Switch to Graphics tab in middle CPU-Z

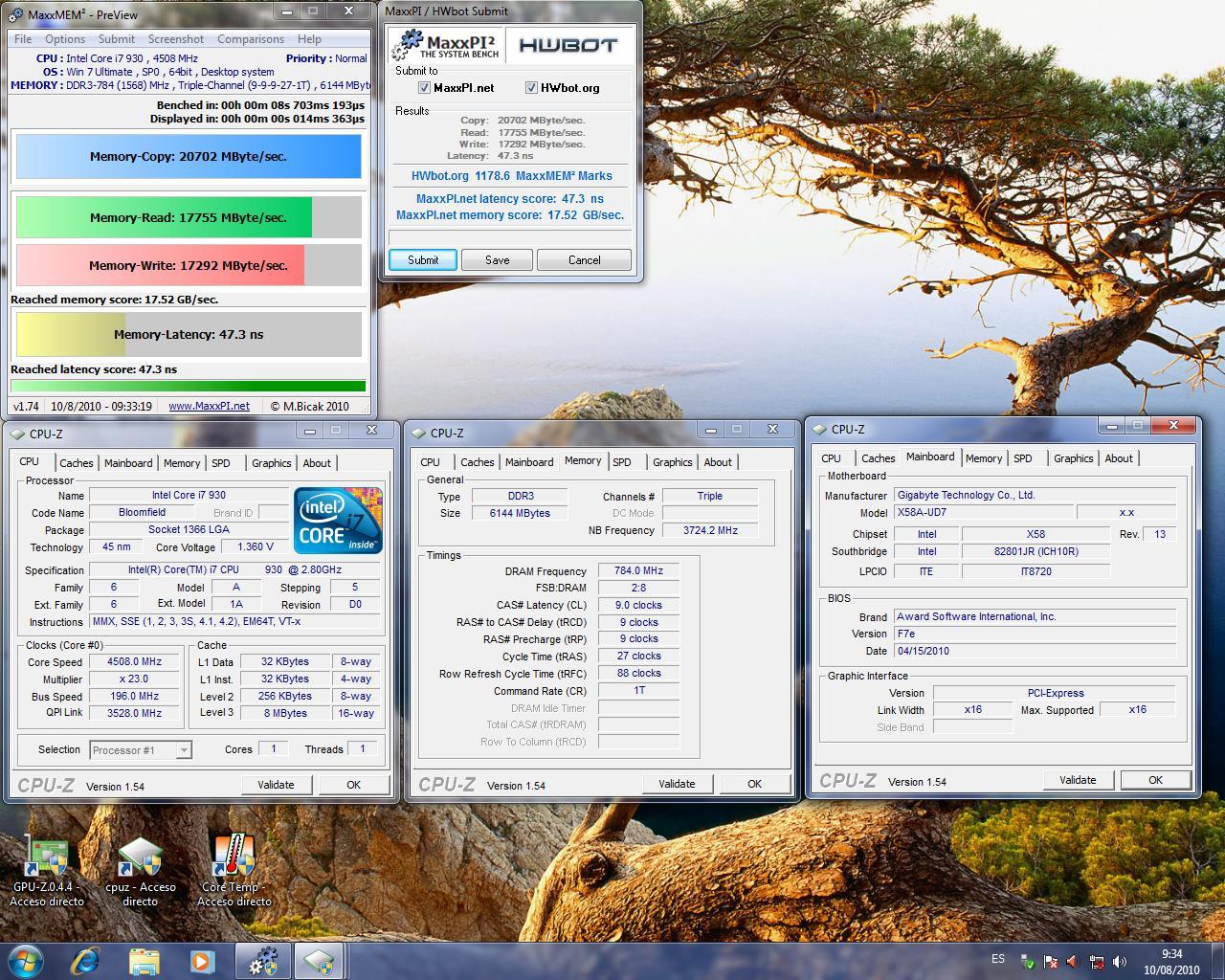(673, 462)
